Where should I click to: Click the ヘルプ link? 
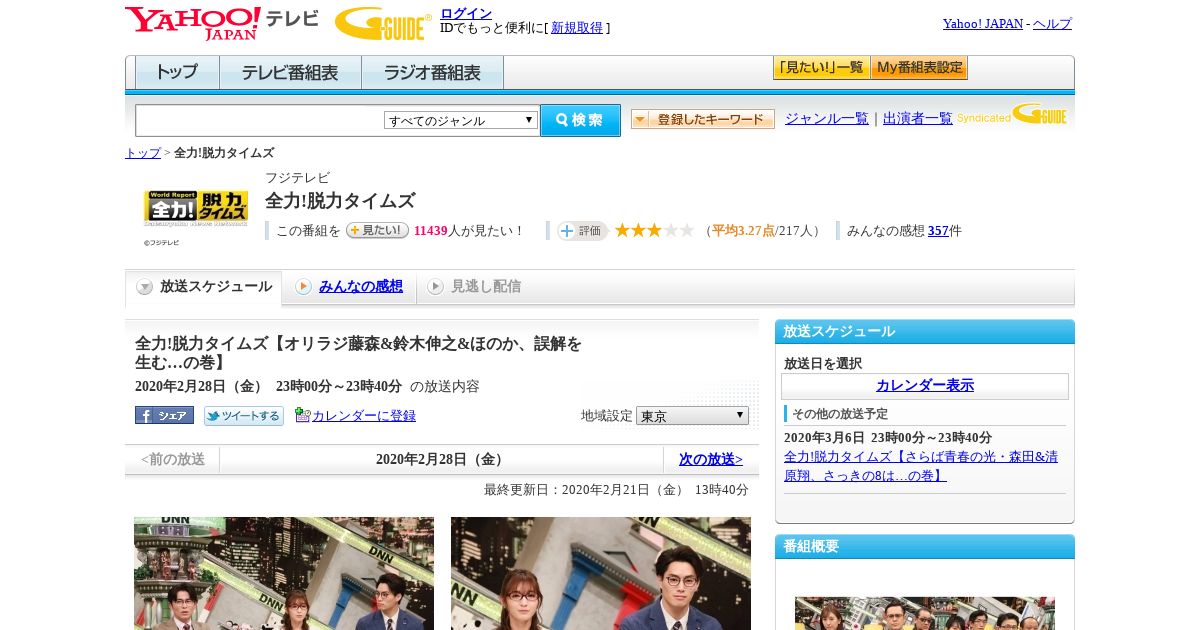click(x=1052, y=24)
